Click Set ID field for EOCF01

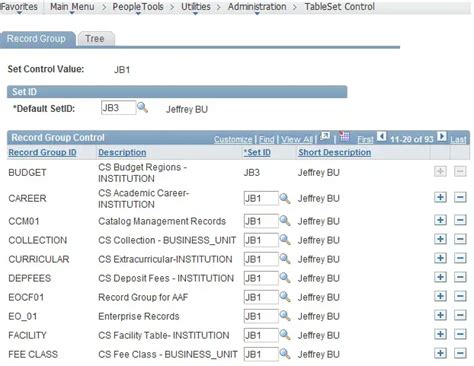[x=261, y=297]
